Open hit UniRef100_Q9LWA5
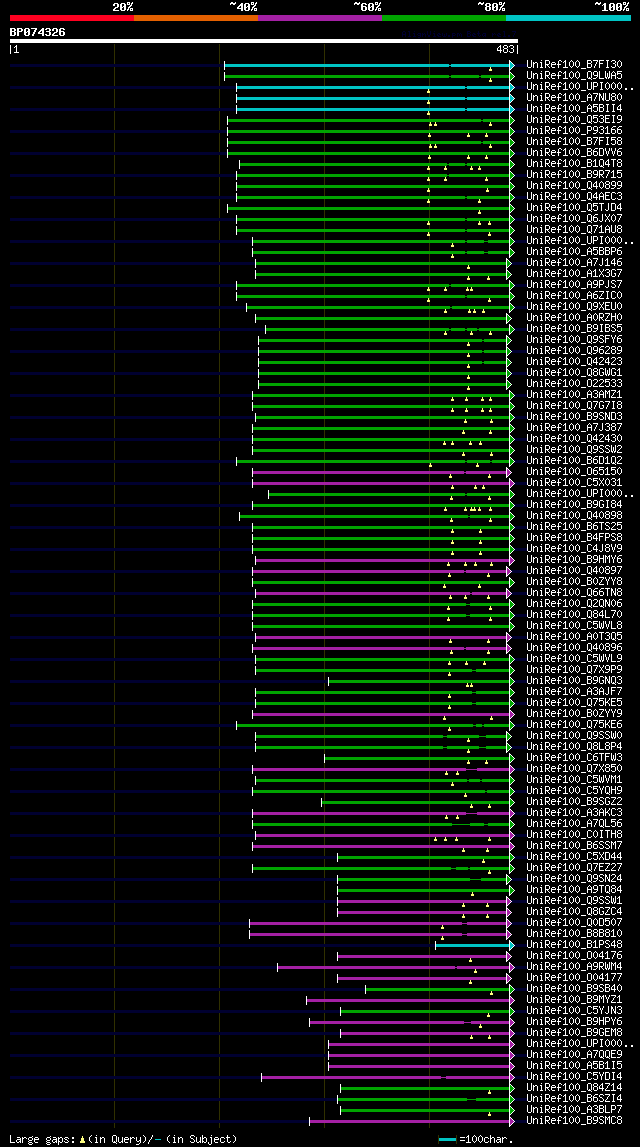640x1147 pixels. [574, 75]
